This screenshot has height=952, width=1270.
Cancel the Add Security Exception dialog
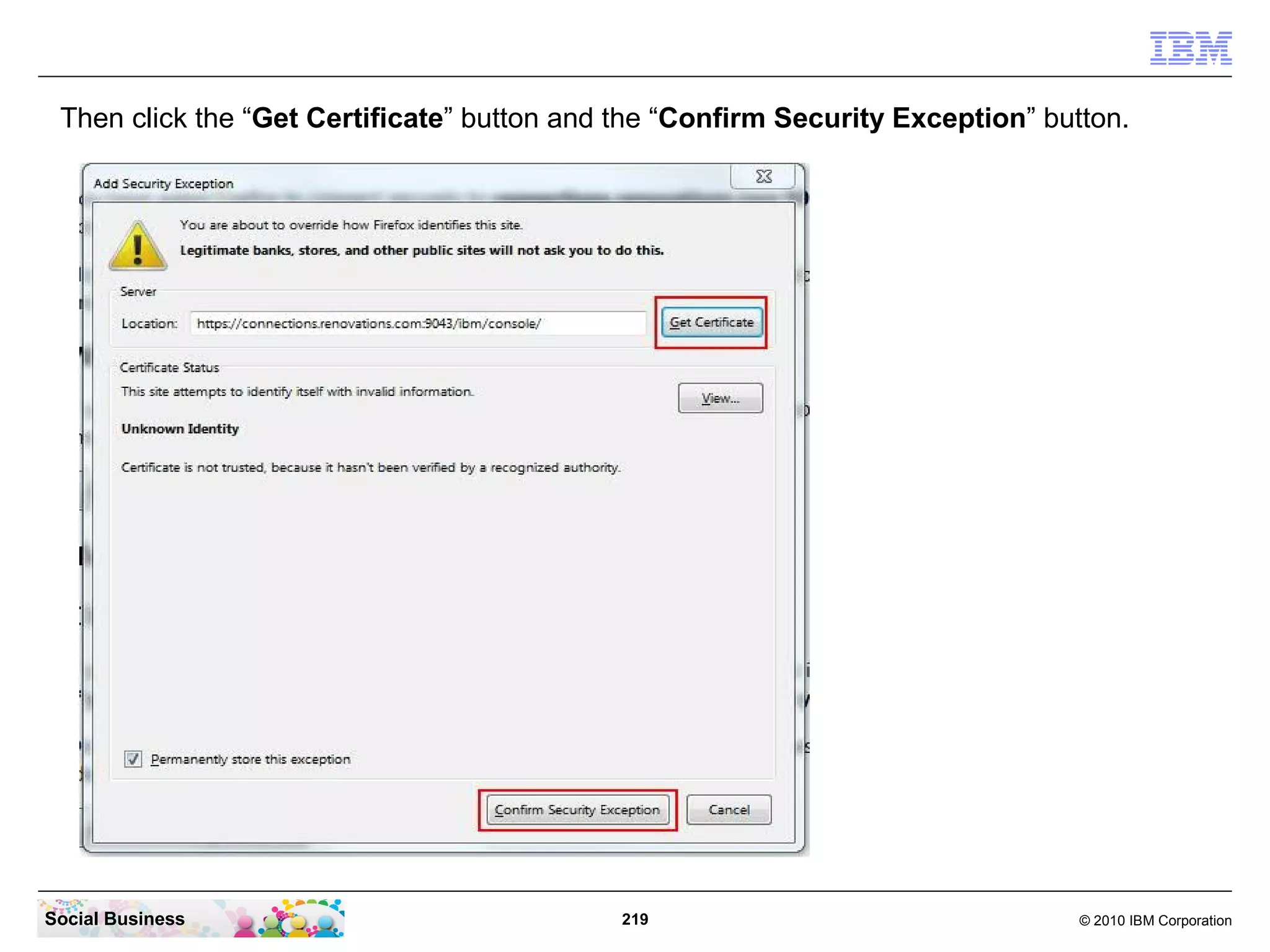click(729, 809)
